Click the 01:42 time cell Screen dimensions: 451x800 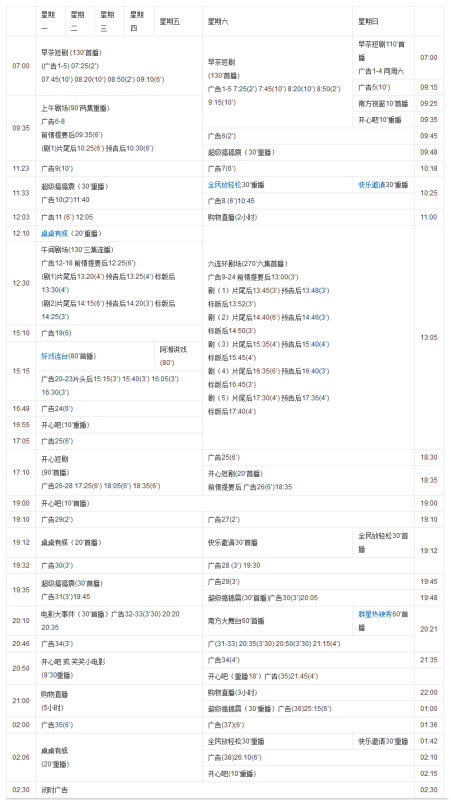pos(429,741)
